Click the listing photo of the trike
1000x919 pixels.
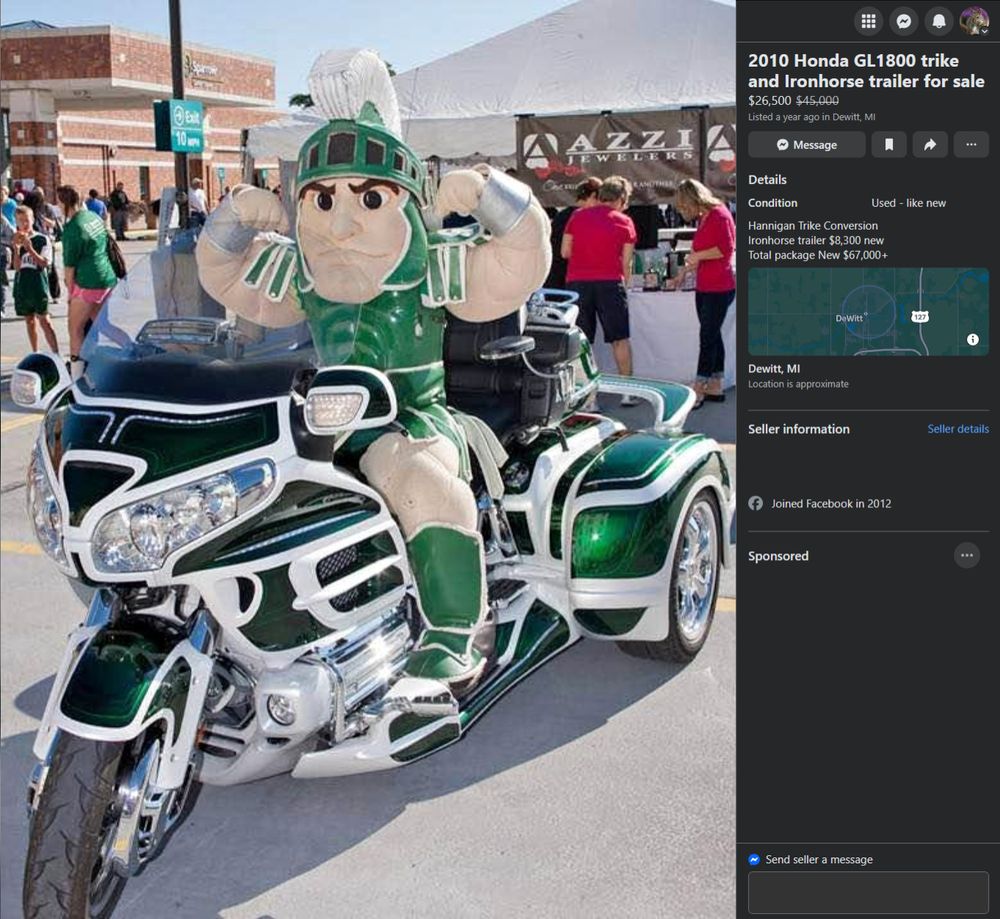pyautogui.click(x=368, y=459)
